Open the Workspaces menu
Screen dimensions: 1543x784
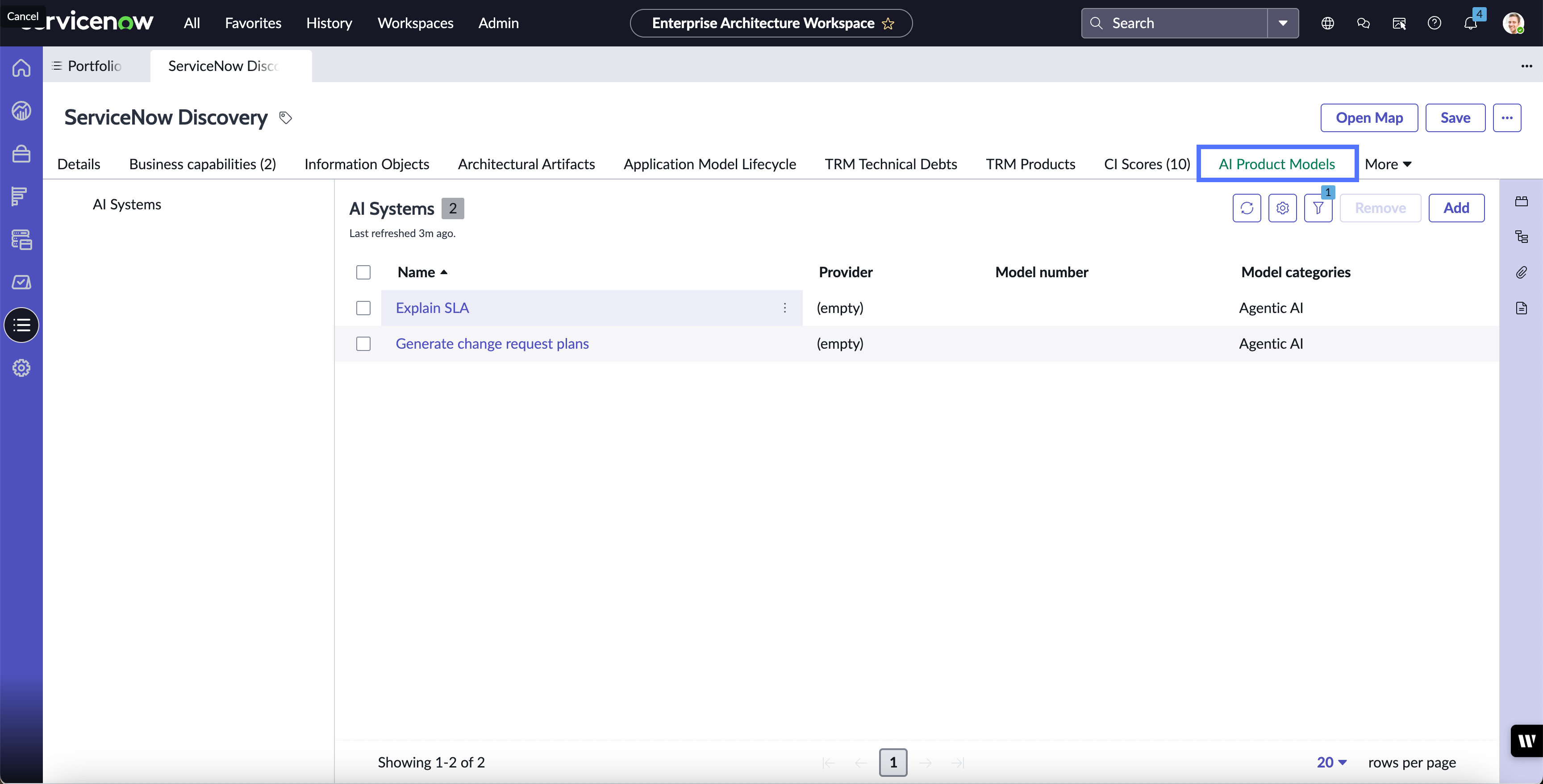click(415, 23)
